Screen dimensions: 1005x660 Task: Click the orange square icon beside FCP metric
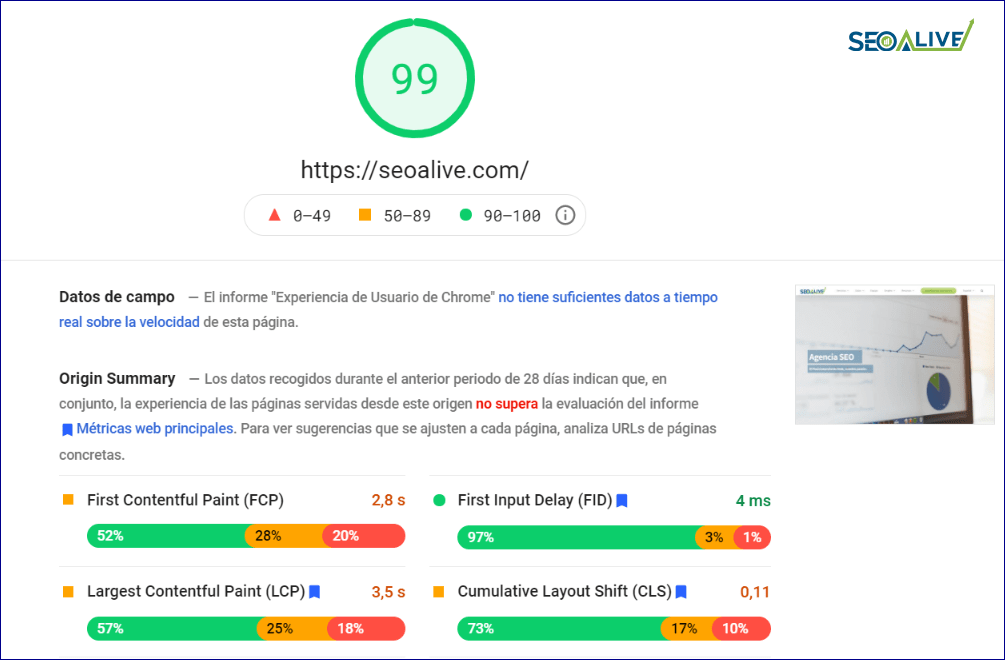pos(68,500)
